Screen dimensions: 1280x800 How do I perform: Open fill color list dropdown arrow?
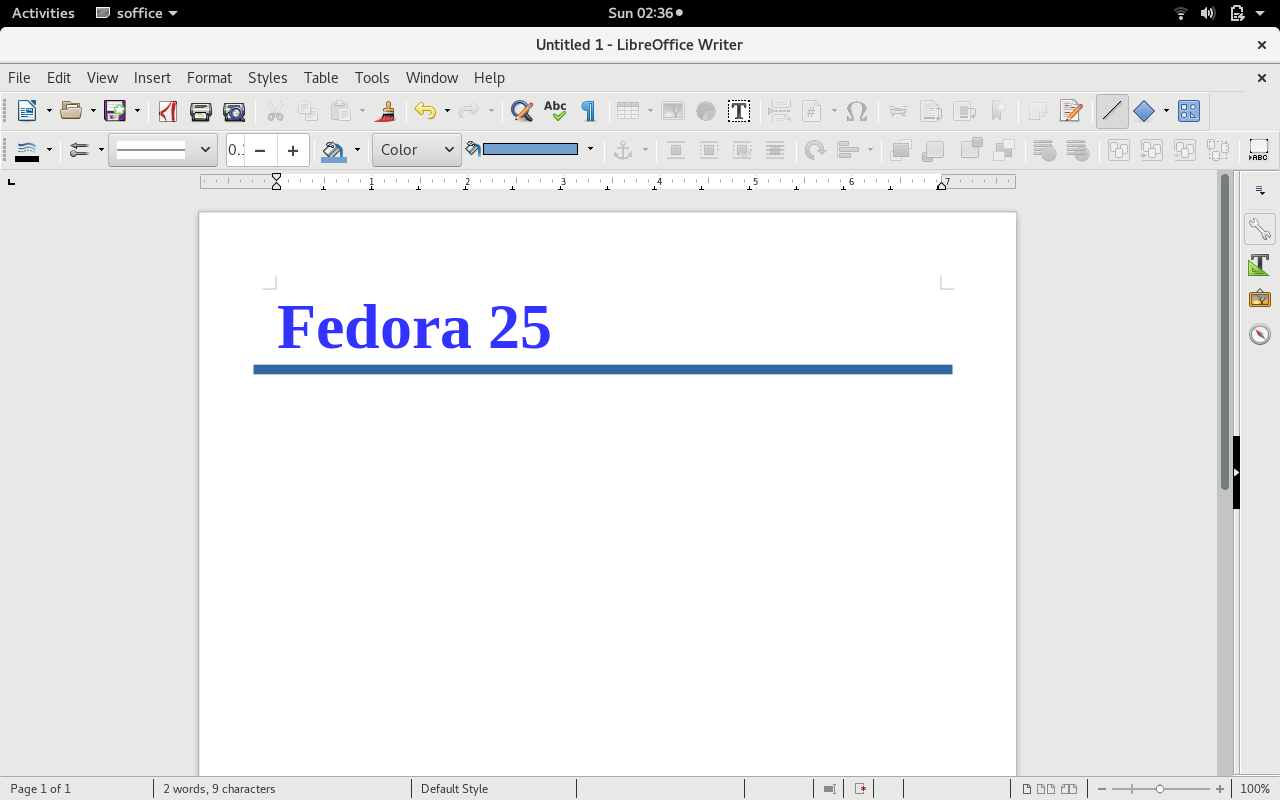pos(590,150)
